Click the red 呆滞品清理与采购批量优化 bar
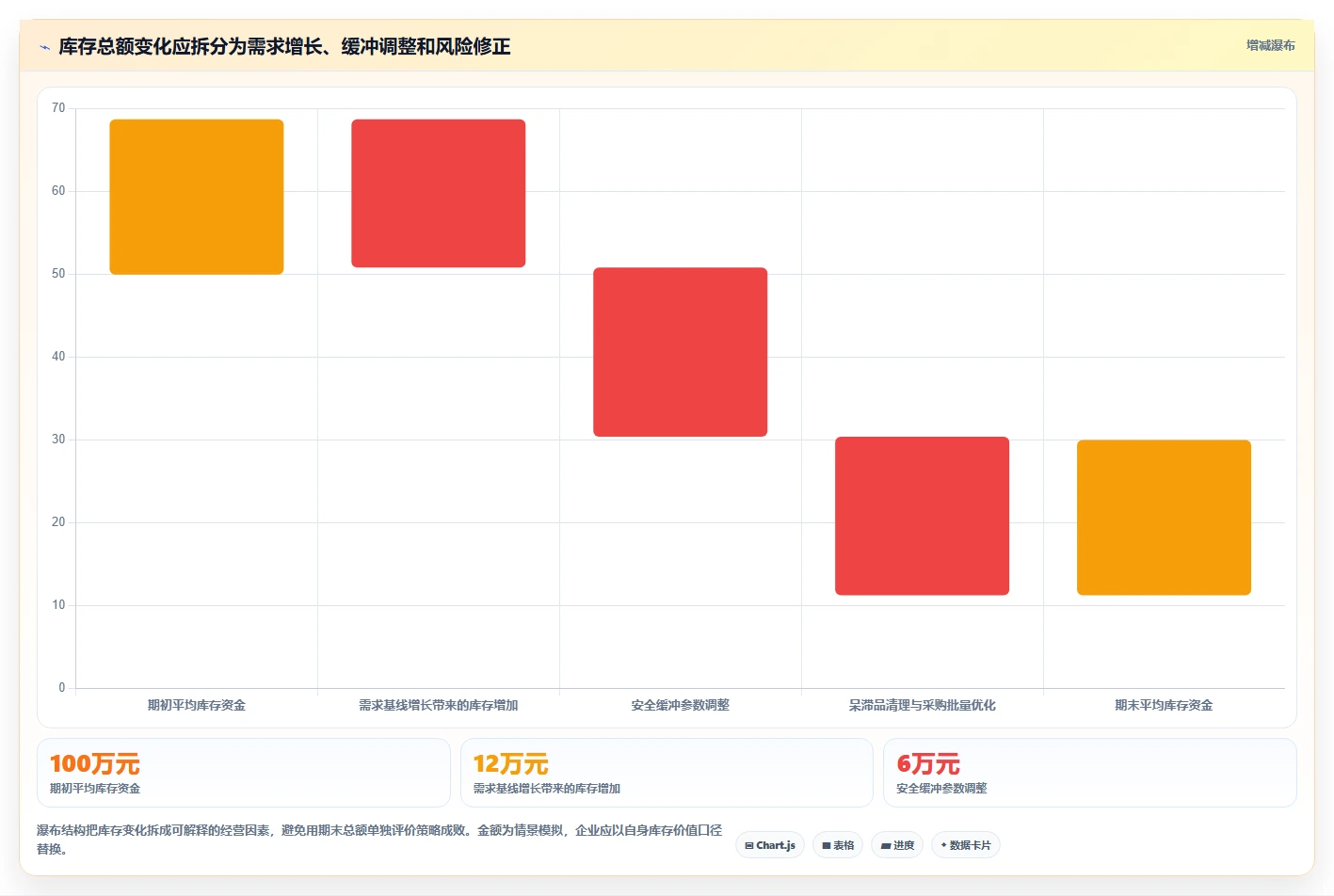Screen dimensions: 1334x896 923,516
